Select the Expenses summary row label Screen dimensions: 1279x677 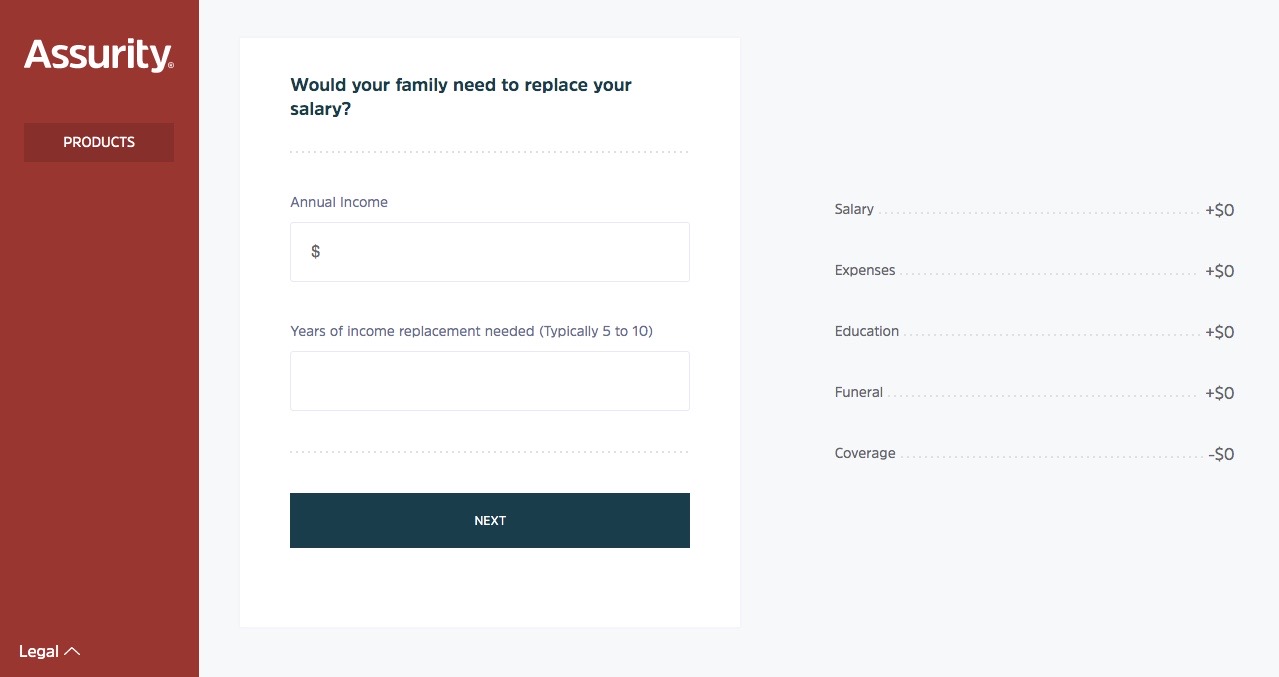[x=865, y=270]
